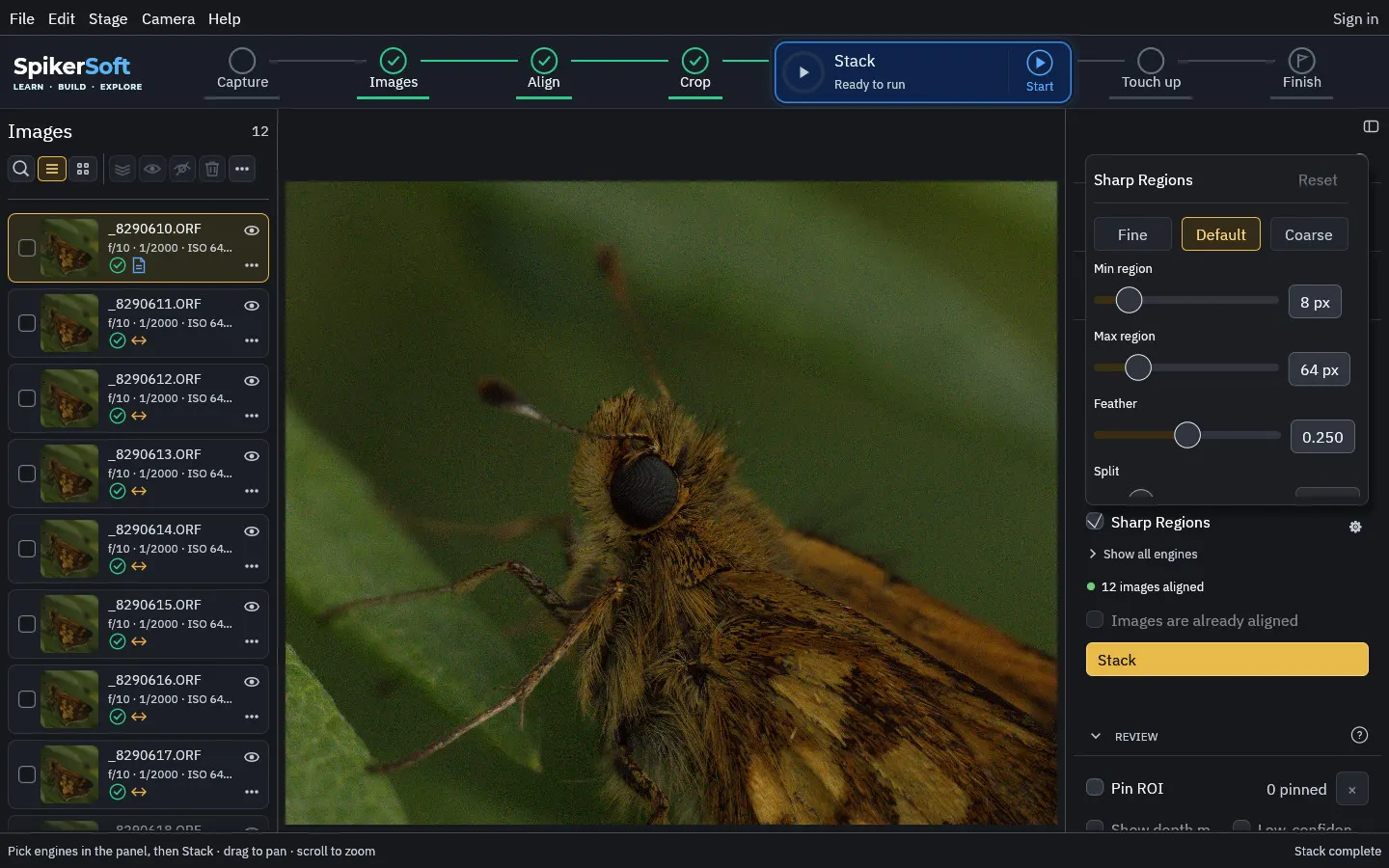Open the Stage menu
Image resolution: width=1389 pixels, height=868 pixels.
108,18
